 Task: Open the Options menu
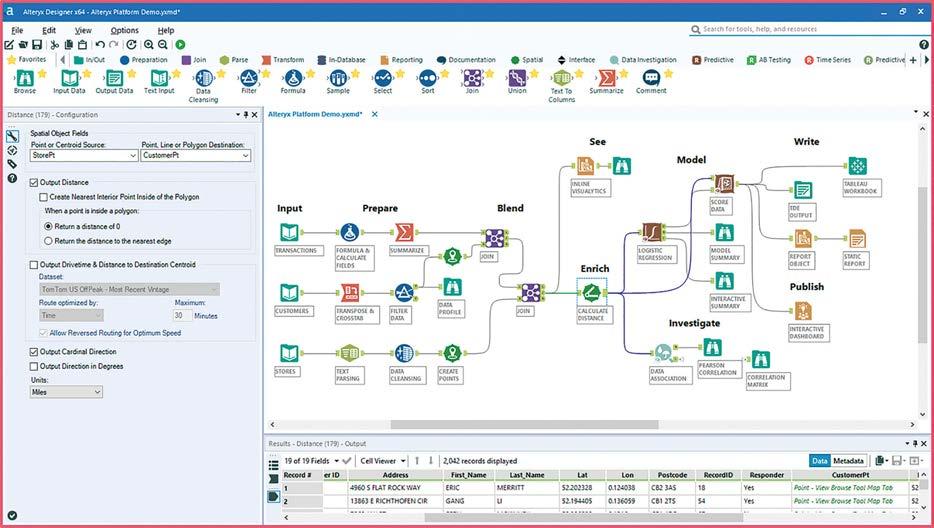pos(124,30)
